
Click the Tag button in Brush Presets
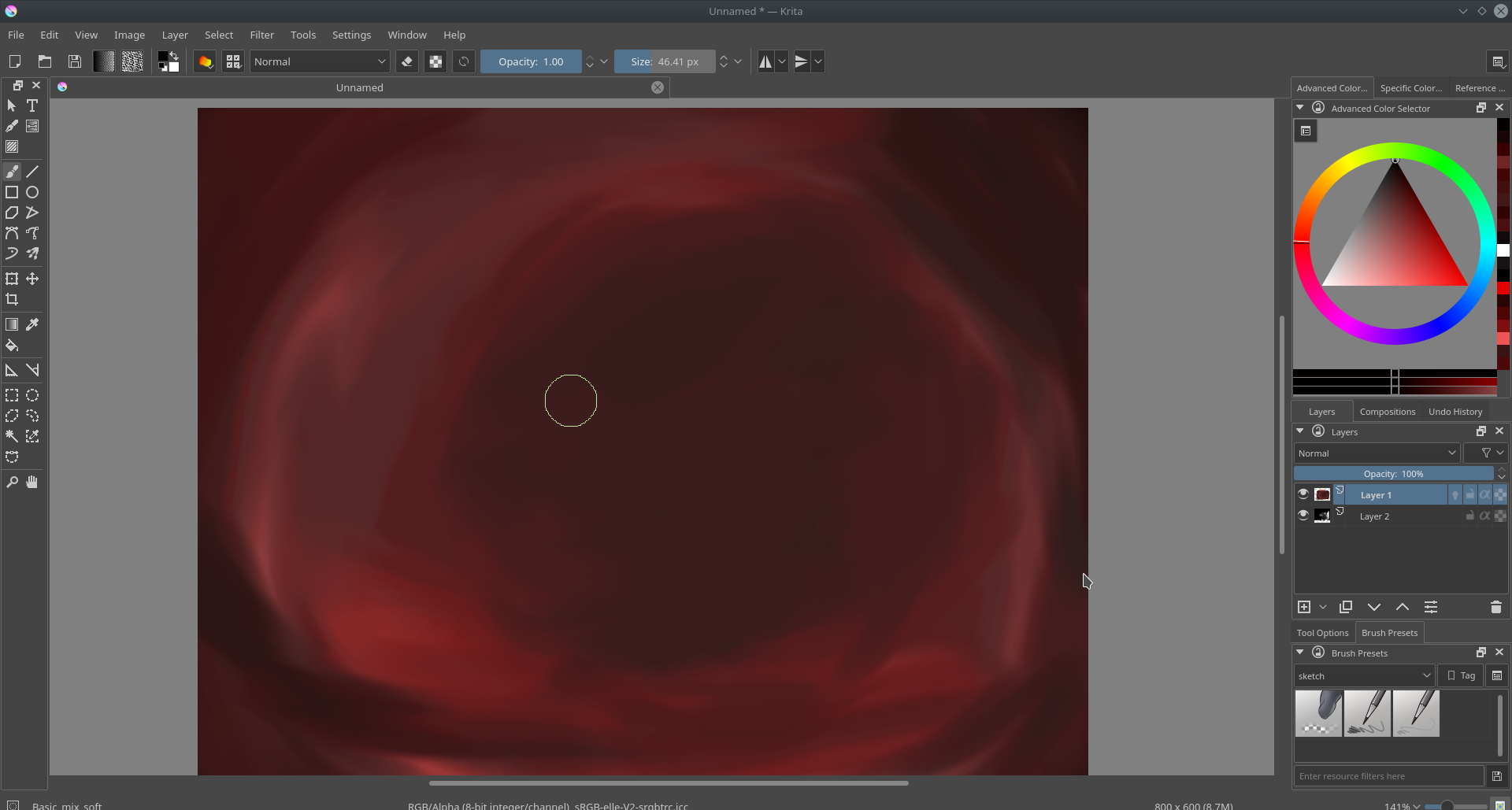pyautogui.click(x=1461, y=675)
